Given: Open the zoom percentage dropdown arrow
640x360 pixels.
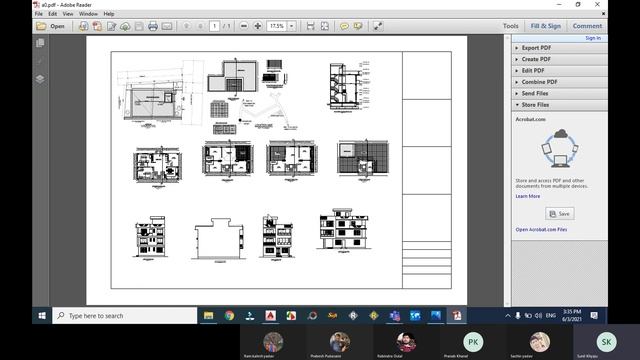Looking at the screenshot, I should point(292,26).
